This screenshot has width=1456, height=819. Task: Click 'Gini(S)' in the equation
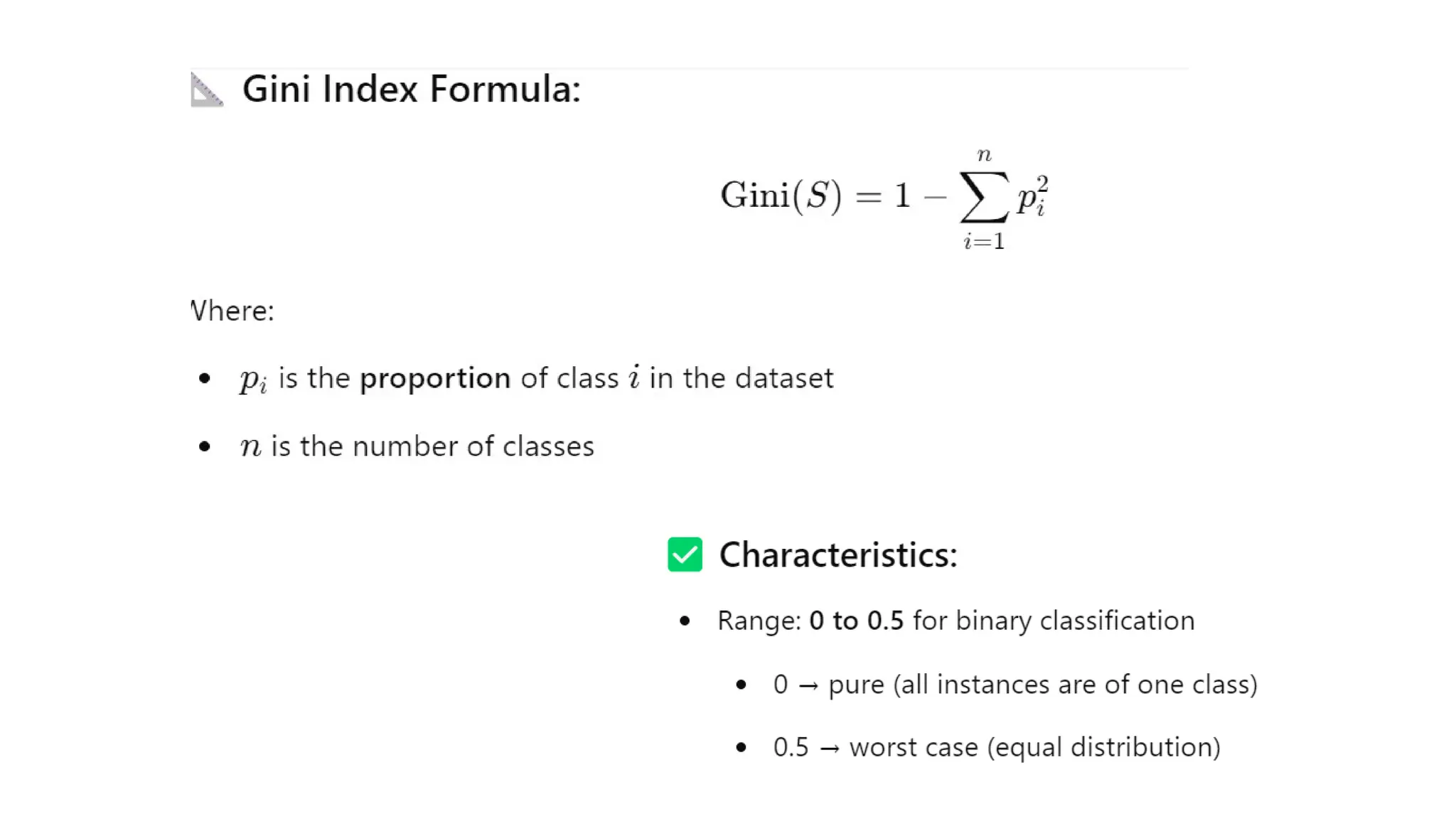[x=781, y=196]
